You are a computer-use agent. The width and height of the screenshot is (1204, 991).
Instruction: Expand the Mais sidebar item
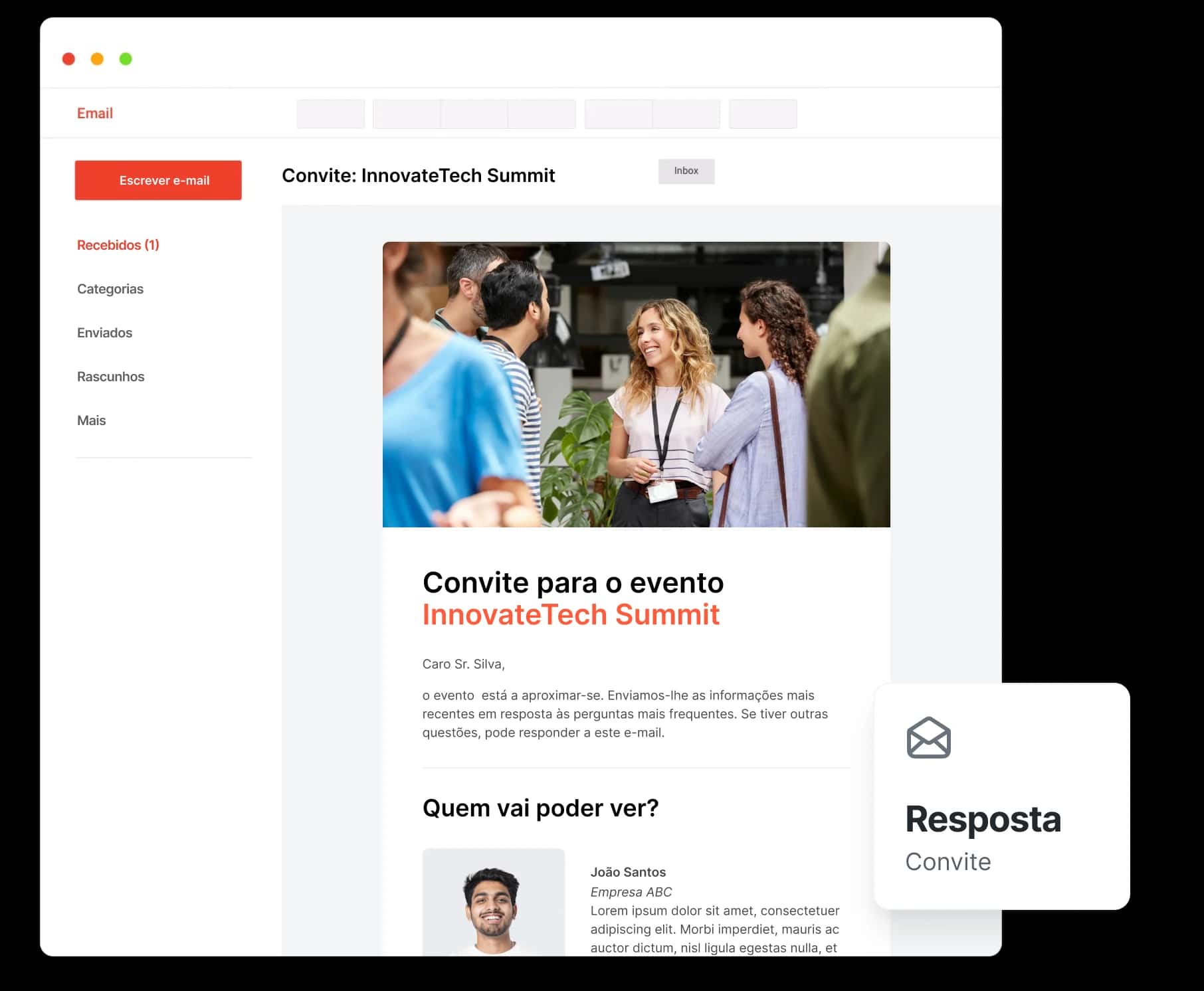[x=91, y=420]
